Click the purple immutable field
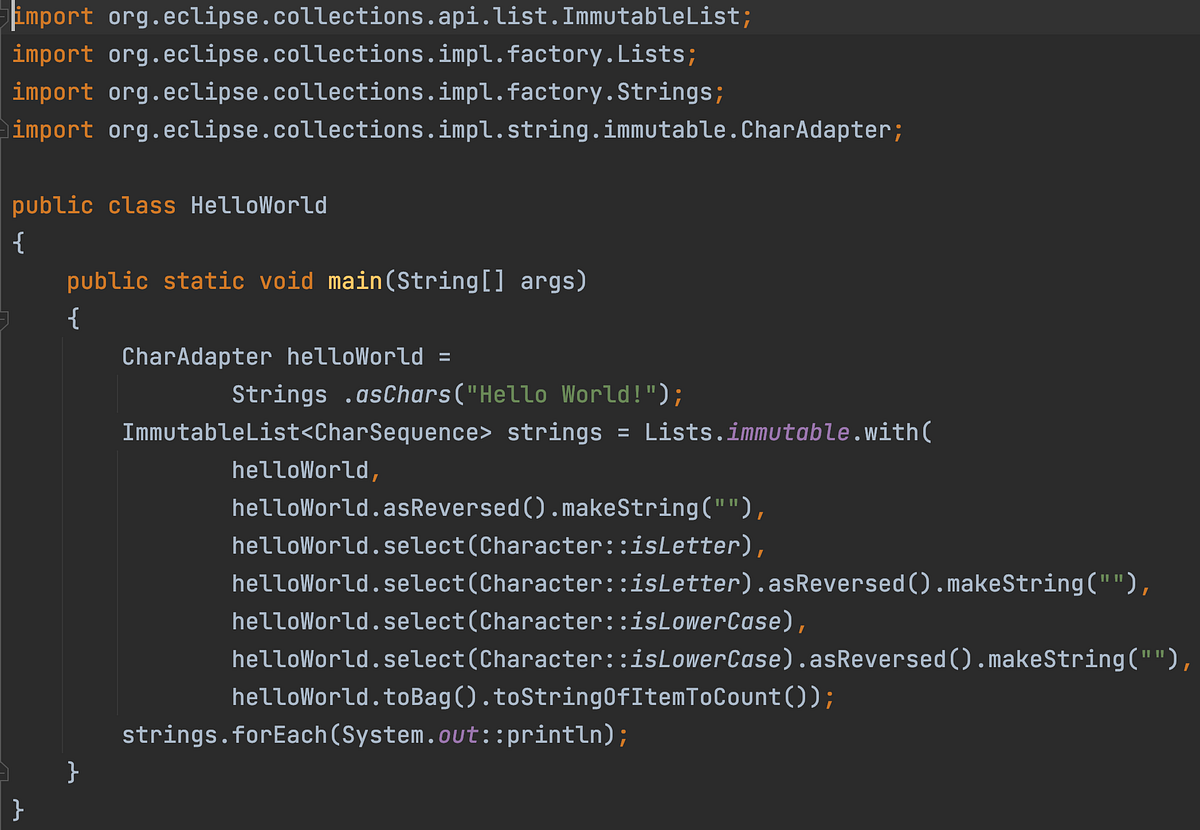This screenshot has width=1200, height=830. 789,433
